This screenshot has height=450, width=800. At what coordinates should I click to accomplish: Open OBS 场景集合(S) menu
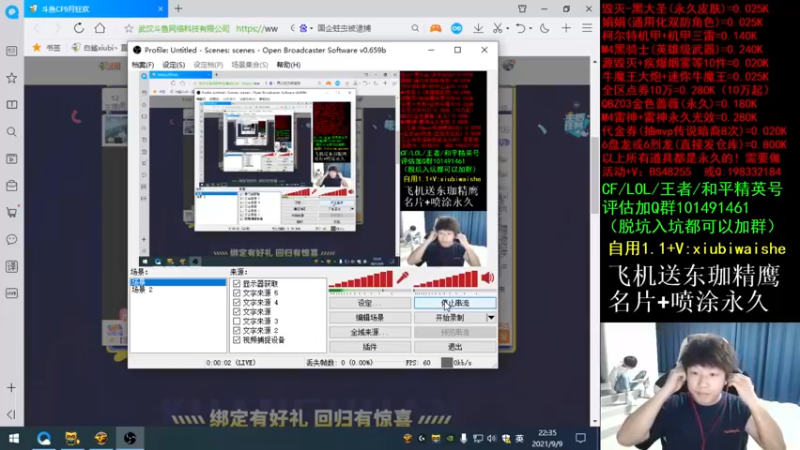pyautogui.click(x=249, y=65)
